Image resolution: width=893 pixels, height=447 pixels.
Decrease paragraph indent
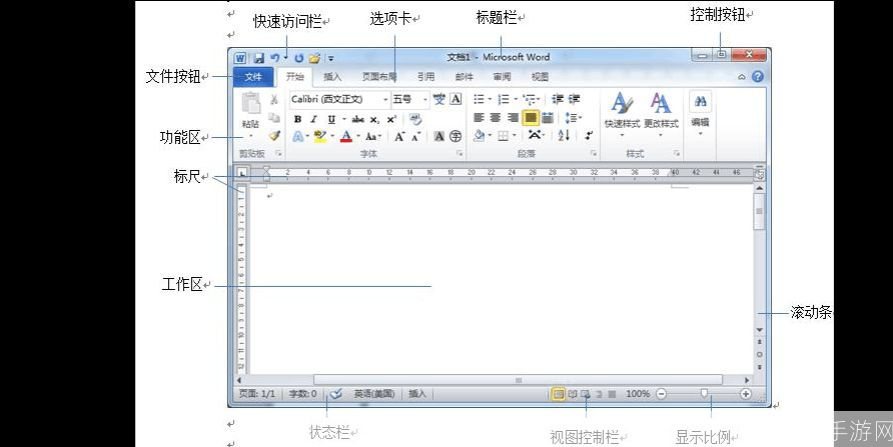click(x=557, y=99)
